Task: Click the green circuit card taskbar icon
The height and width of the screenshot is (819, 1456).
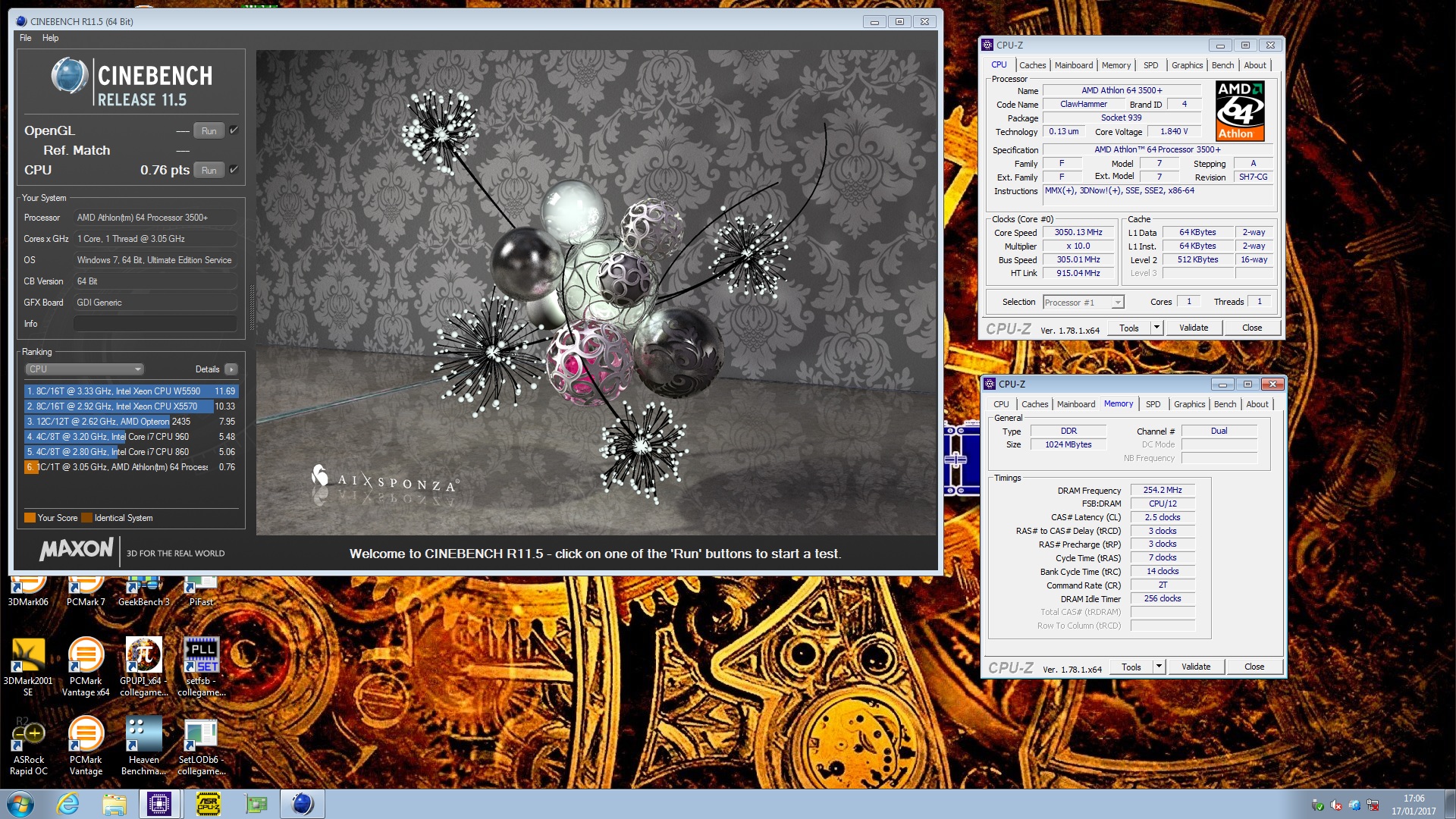Action: [x=256, y=804]
